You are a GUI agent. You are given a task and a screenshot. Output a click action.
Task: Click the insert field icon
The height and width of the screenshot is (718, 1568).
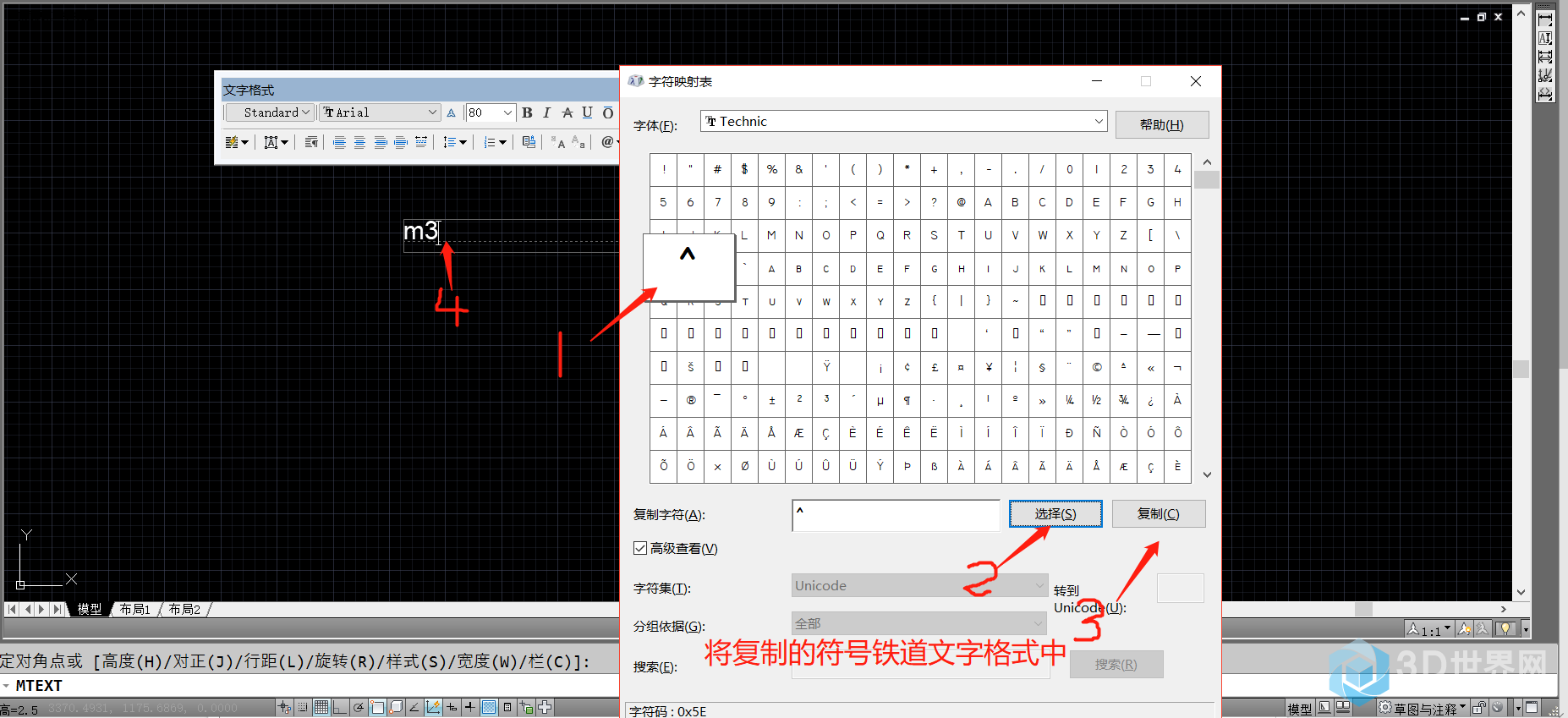click(529, 142)
